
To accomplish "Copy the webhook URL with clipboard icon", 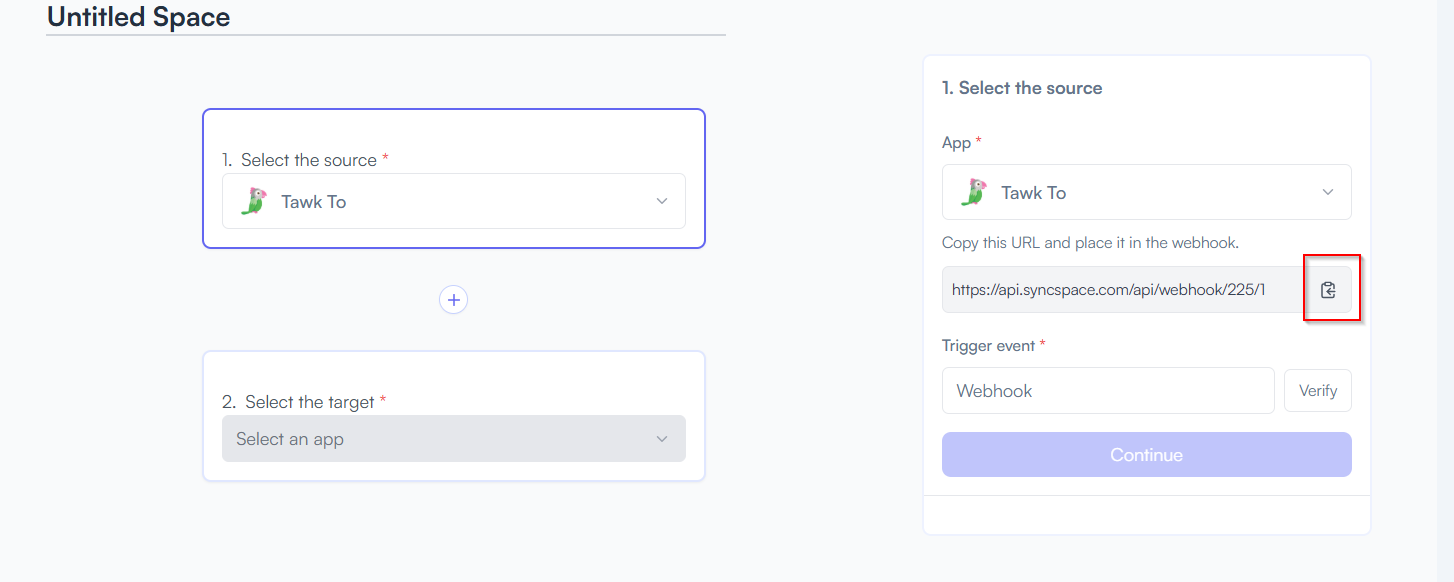I will (x=1328, y=290).
